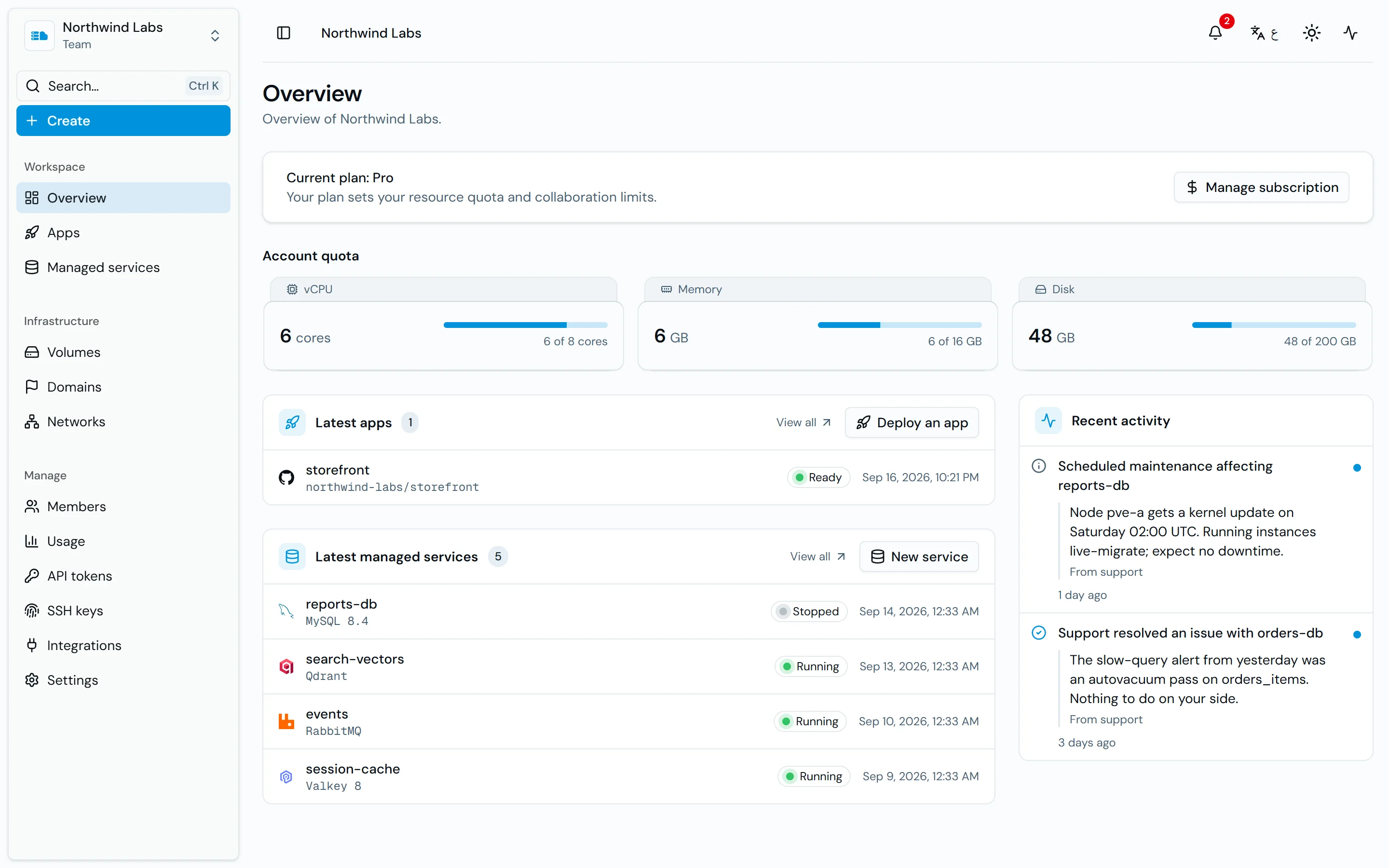The width and height of the screenshot is (1389, 868).
Task: Click Deploy an app button
Action: 912,422
